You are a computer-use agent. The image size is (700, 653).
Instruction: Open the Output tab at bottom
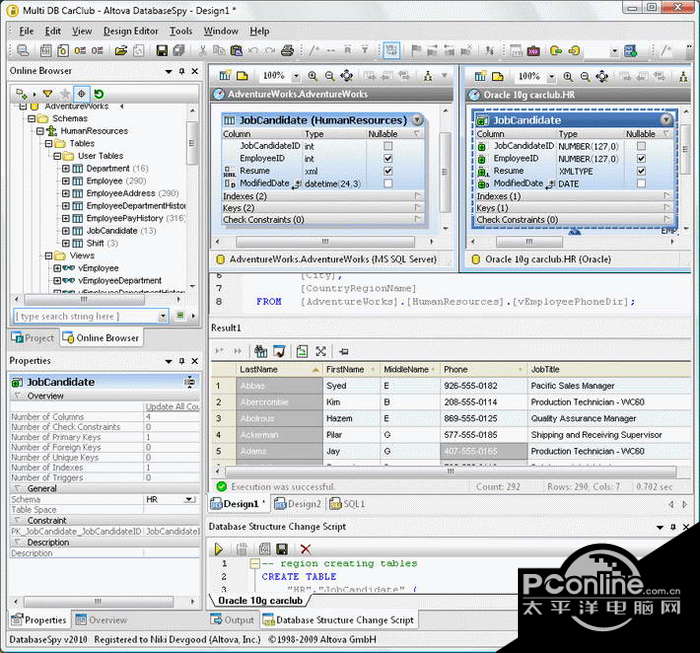coord(232,620)
